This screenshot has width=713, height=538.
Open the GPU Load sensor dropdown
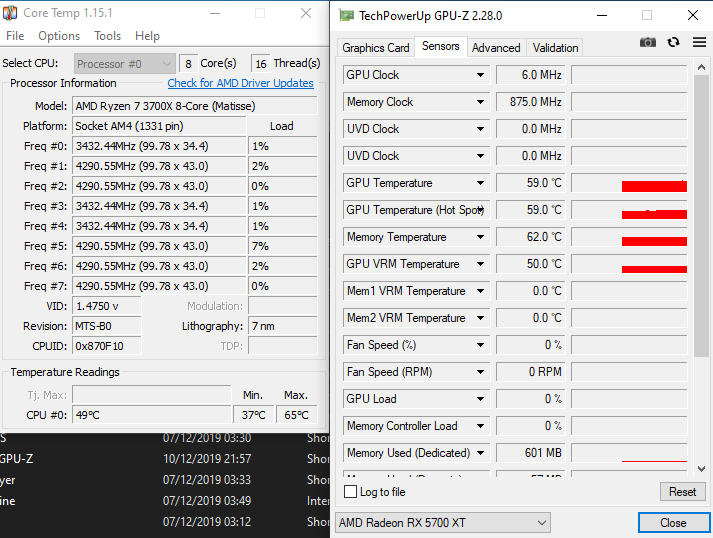(480, 399)
